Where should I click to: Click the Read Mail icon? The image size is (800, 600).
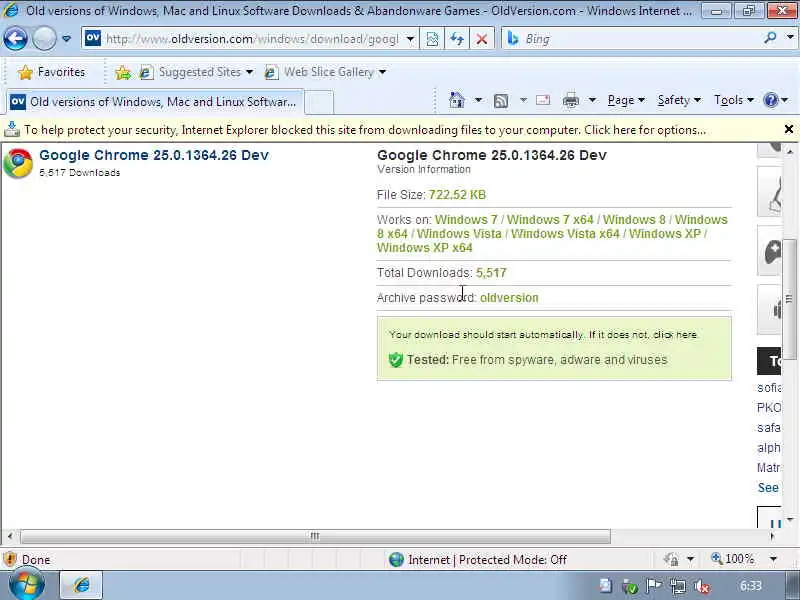pyautogui.click(x=543, y=100)
